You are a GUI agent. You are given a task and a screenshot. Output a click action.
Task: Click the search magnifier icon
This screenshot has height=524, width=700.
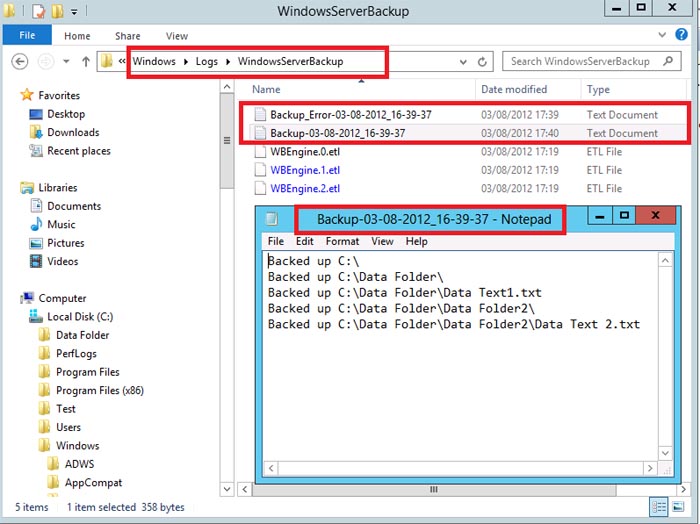(668, 61)
